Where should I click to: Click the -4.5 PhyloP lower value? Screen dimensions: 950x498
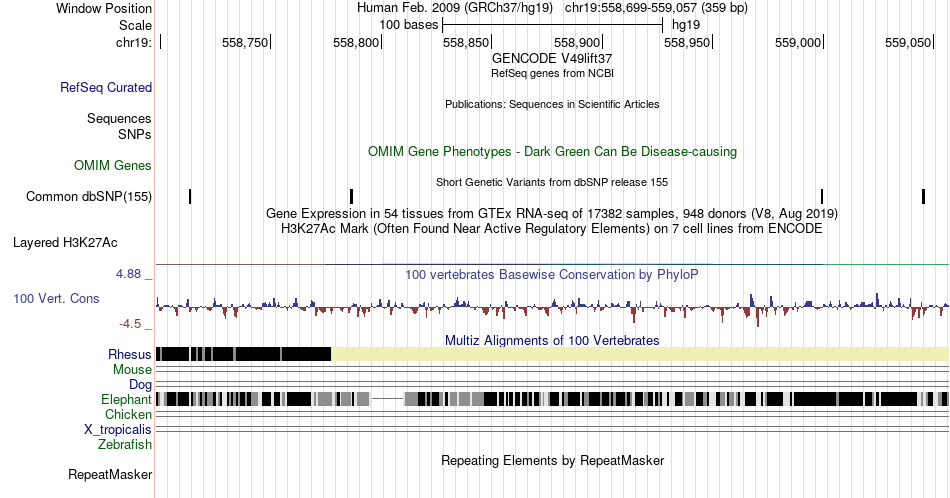coord(130,324)
